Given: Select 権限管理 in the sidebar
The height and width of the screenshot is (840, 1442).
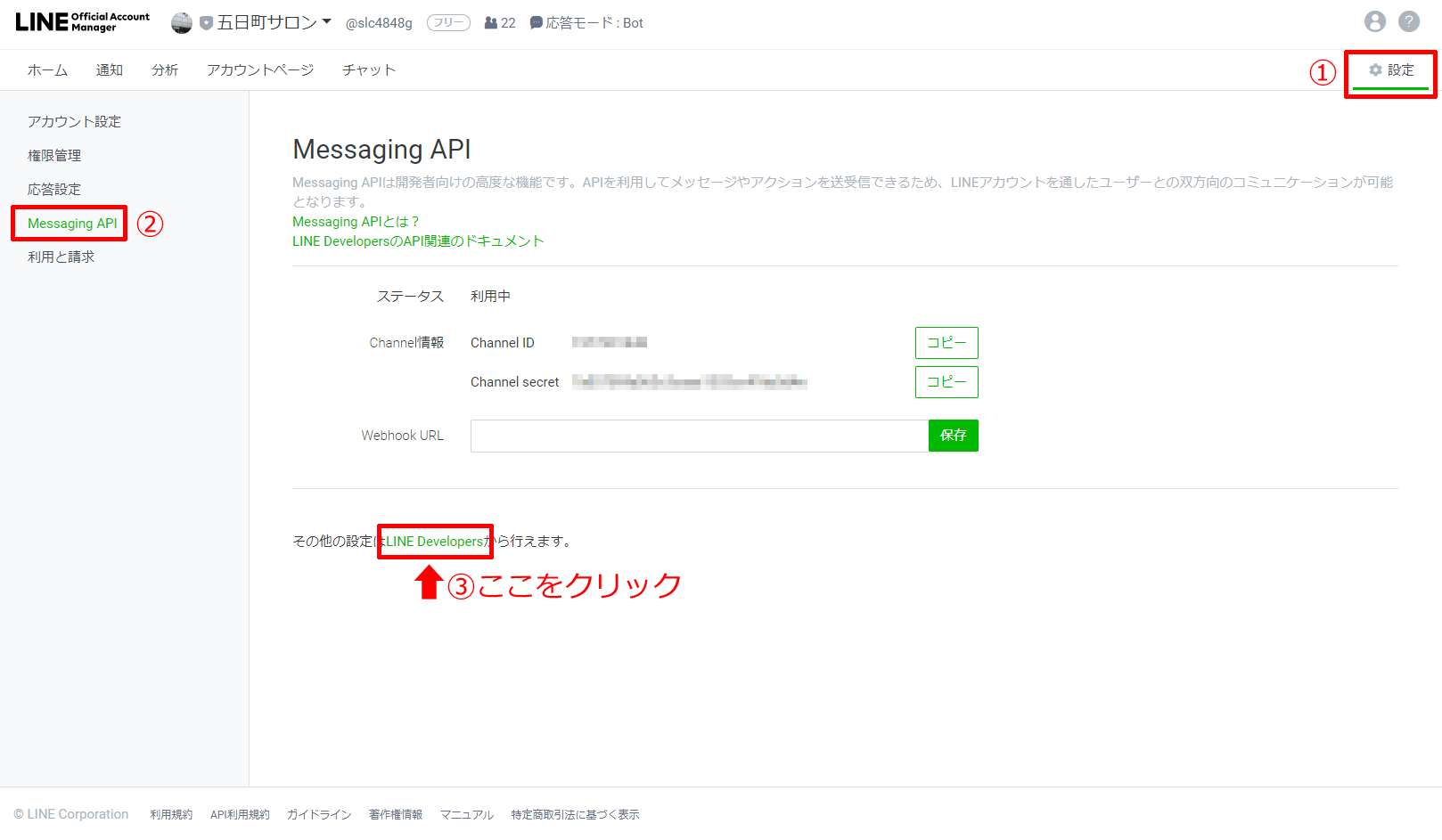Looking at the screenshot, I should (x=54, y=156).
